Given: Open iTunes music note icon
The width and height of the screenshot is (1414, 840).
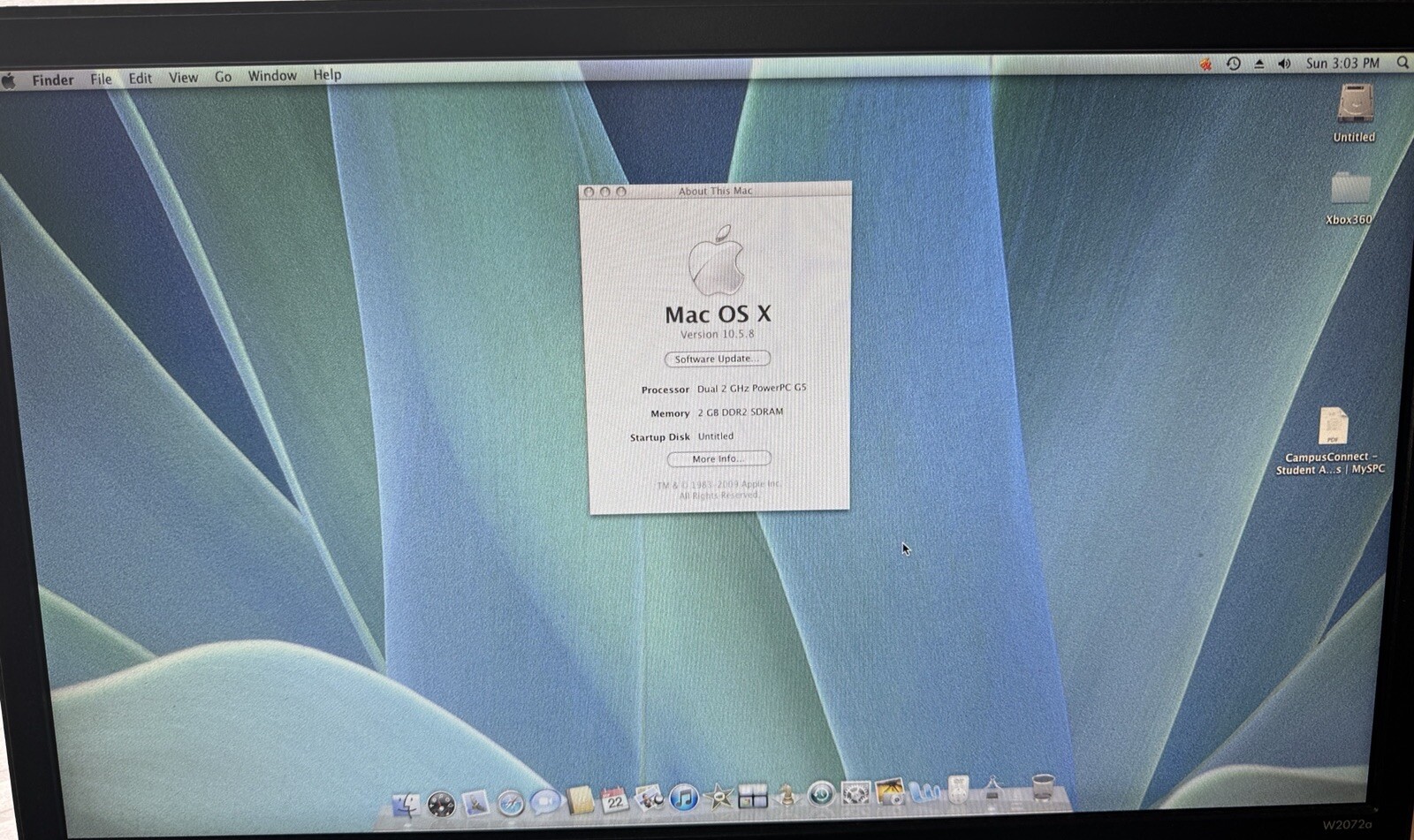Looking at the screenshot, I should click(683, 798).
